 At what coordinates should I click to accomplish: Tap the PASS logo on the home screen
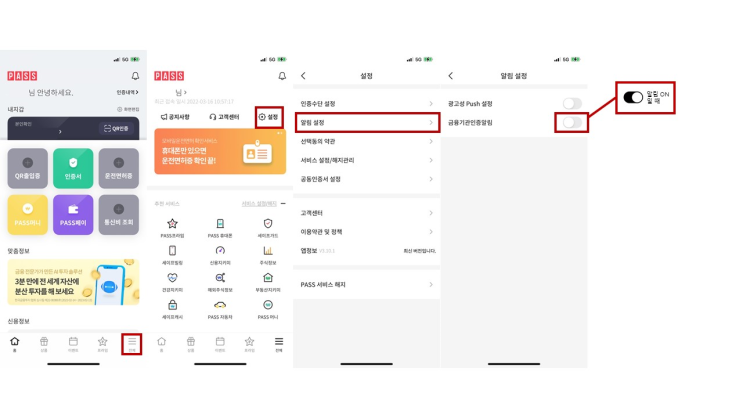pyautogui.click(x=22, y=76)
